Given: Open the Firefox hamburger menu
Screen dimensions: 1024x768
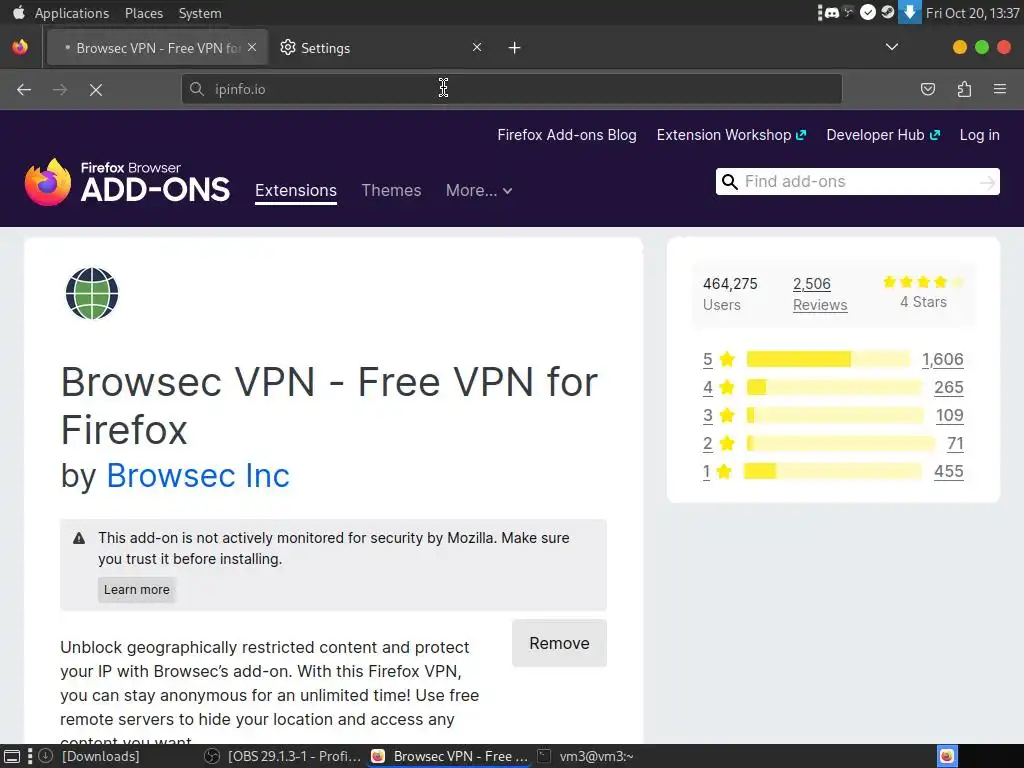Looking at the screenshot, I should coord(1000,89).
